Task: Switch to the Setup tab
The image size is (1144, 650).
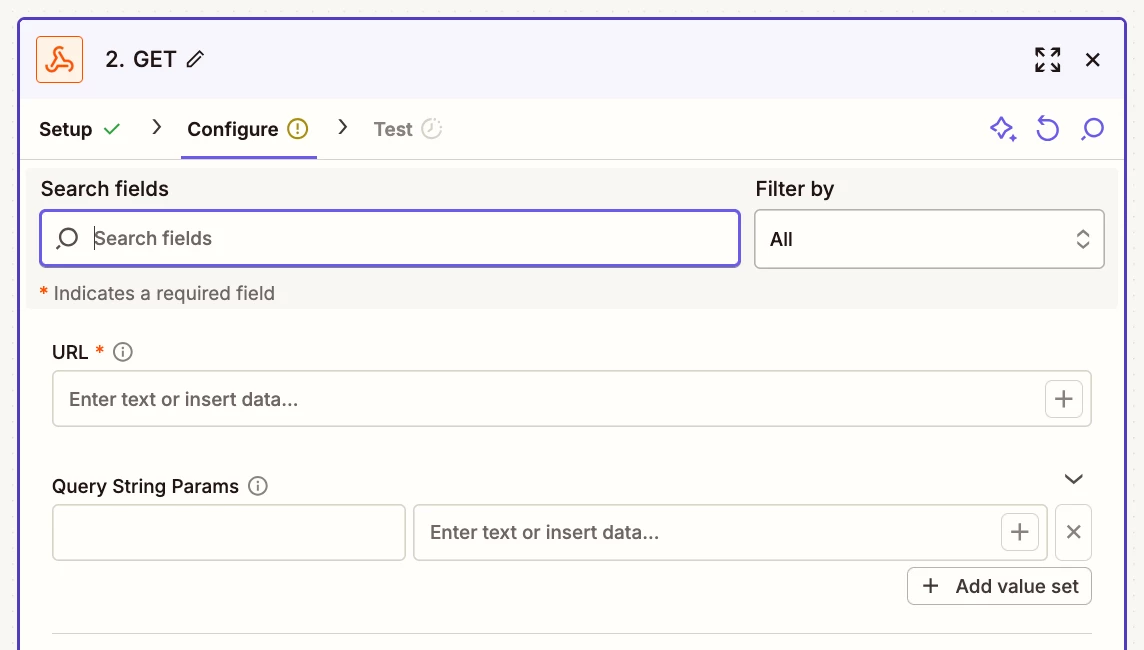Action: [x=66, y=129]
